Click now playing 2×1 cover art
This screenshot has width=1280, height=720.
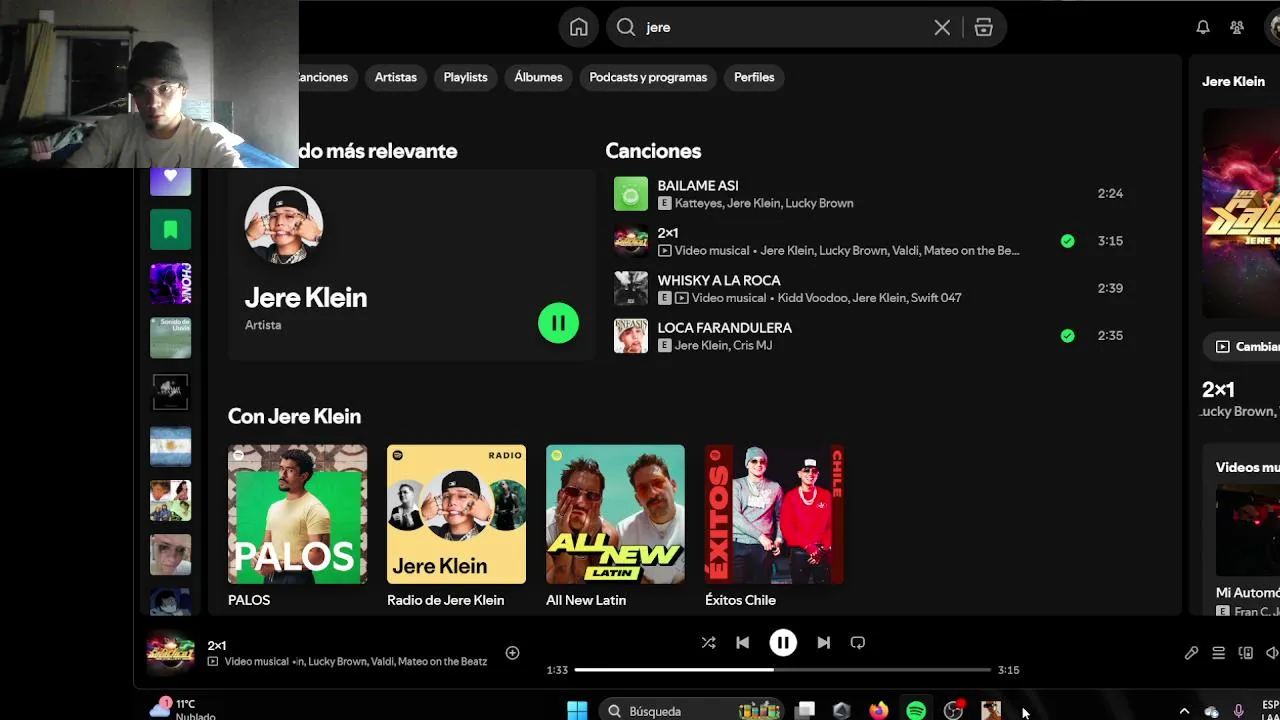(170, 652)
